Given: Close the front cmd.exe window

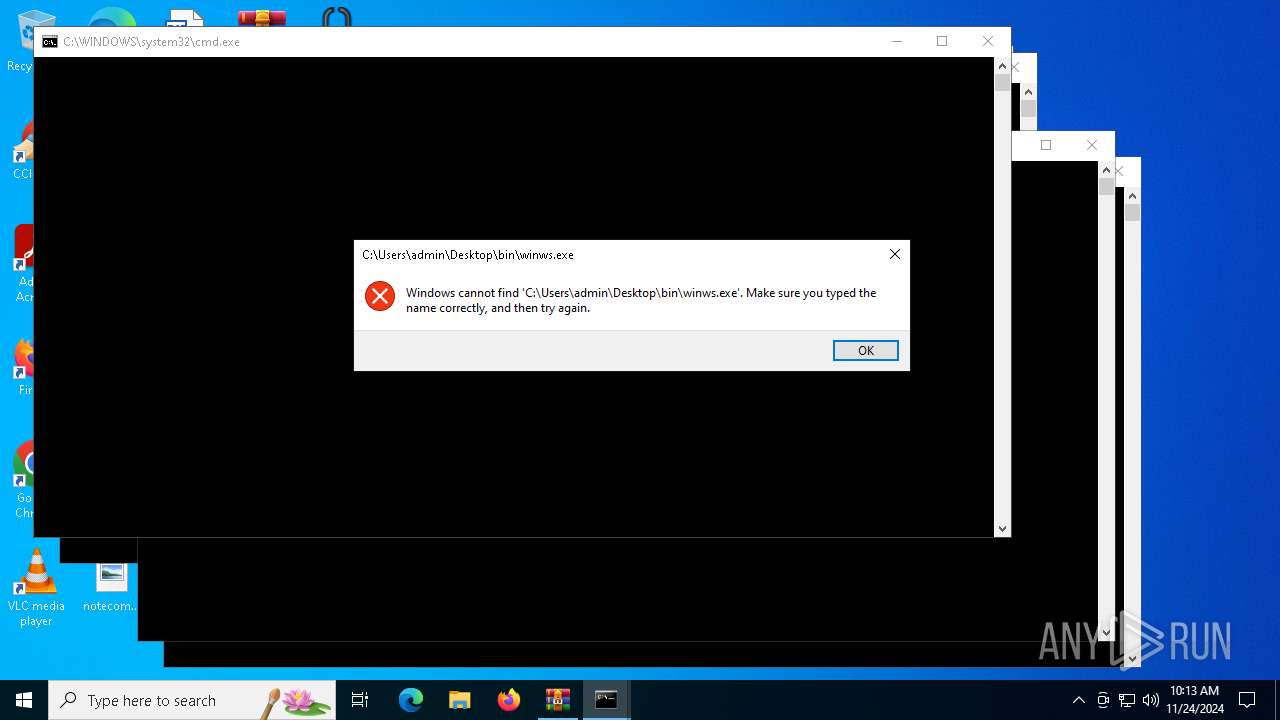Looking at the screenshot, I should [x=988, y=41].
